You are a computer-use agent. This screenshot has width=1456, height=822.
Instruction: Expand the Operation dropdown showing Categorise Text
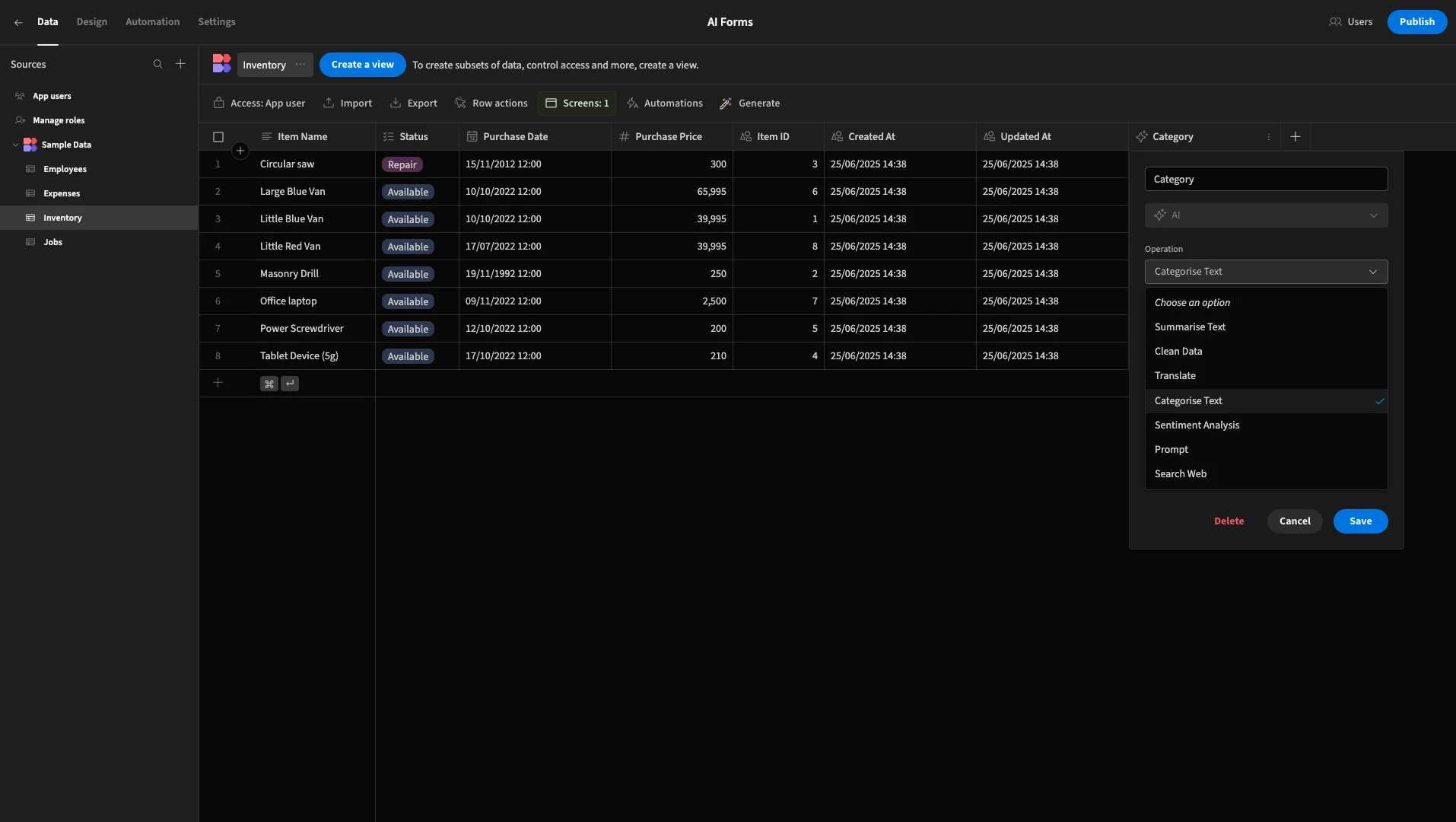point(1266,272)
